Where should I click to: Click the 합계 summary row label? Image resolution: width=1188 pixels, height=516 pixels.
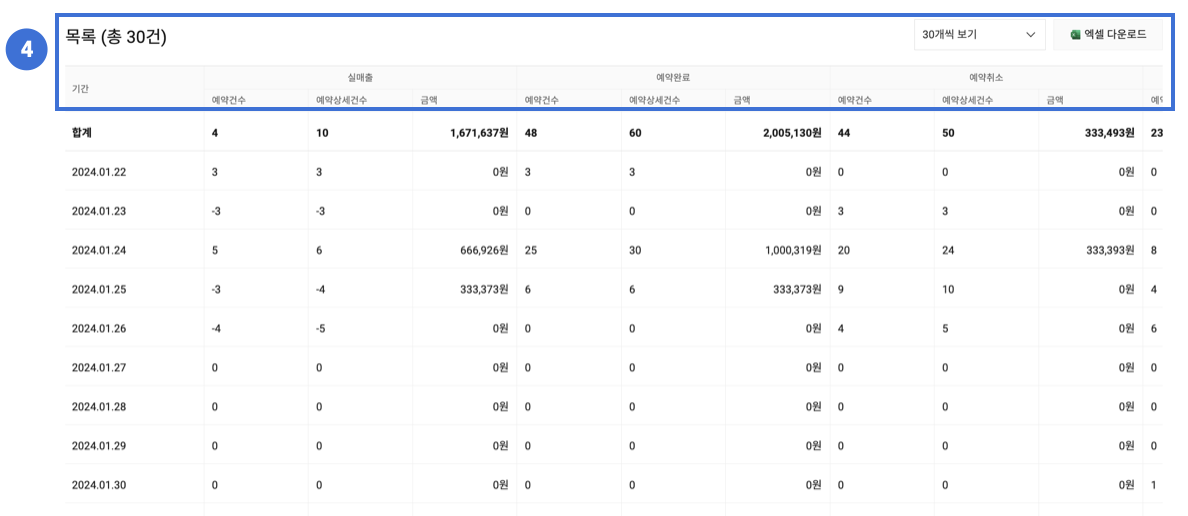pos(82,132)
